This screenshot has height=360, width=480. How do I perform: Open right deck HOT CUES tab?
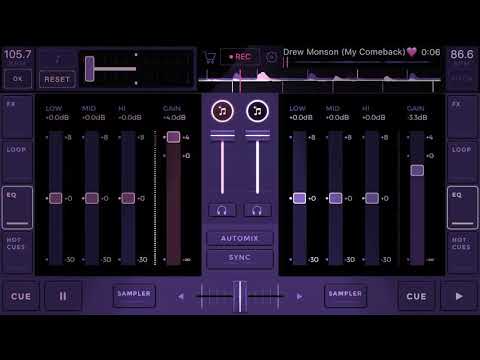pos(462,252)
